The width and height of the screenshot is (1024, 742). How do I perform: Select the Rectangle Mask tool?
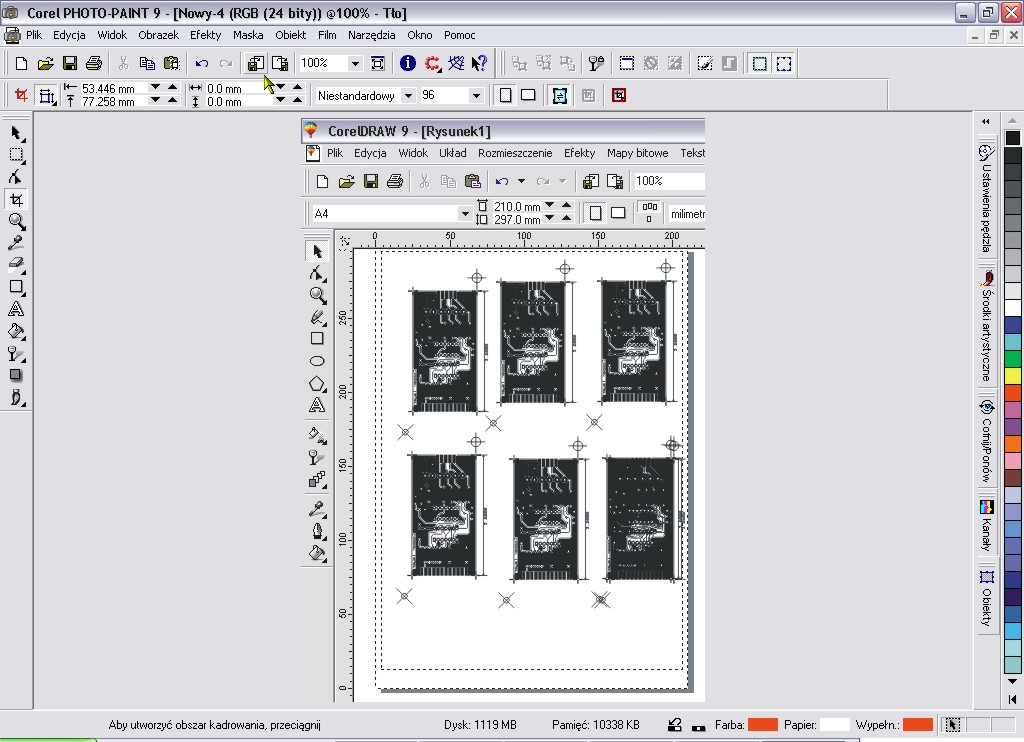click(16, 155)
